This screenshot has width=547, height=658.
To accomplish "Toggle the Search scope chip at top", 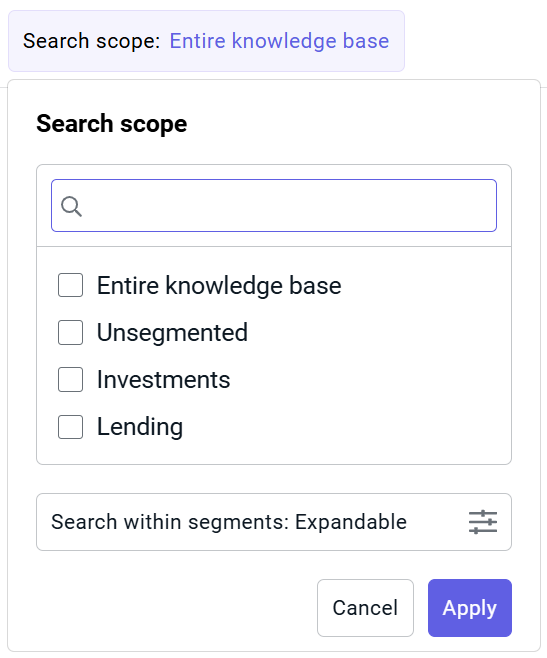I will coord(206,41).
